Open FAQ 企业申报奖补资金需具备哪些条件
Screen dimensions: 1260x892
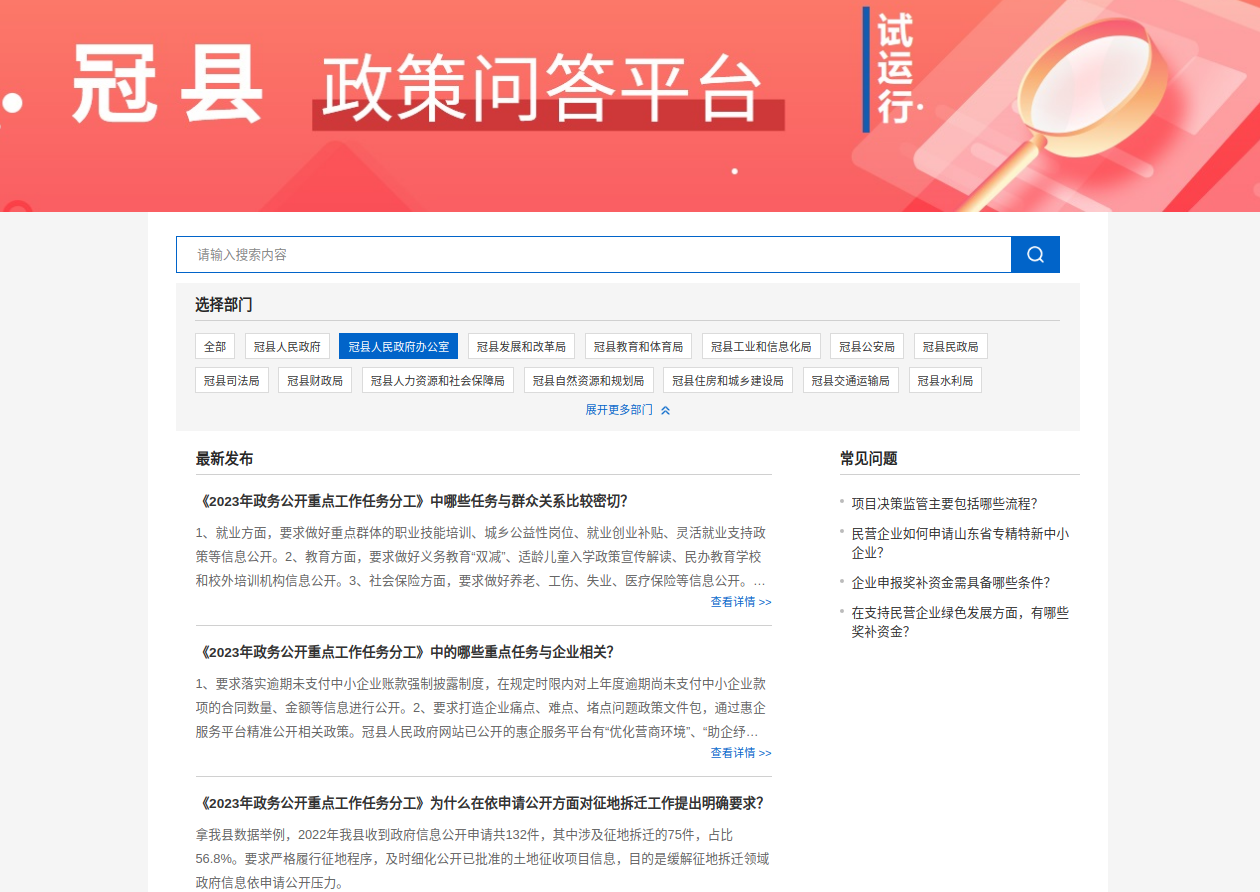pos(951,582)
